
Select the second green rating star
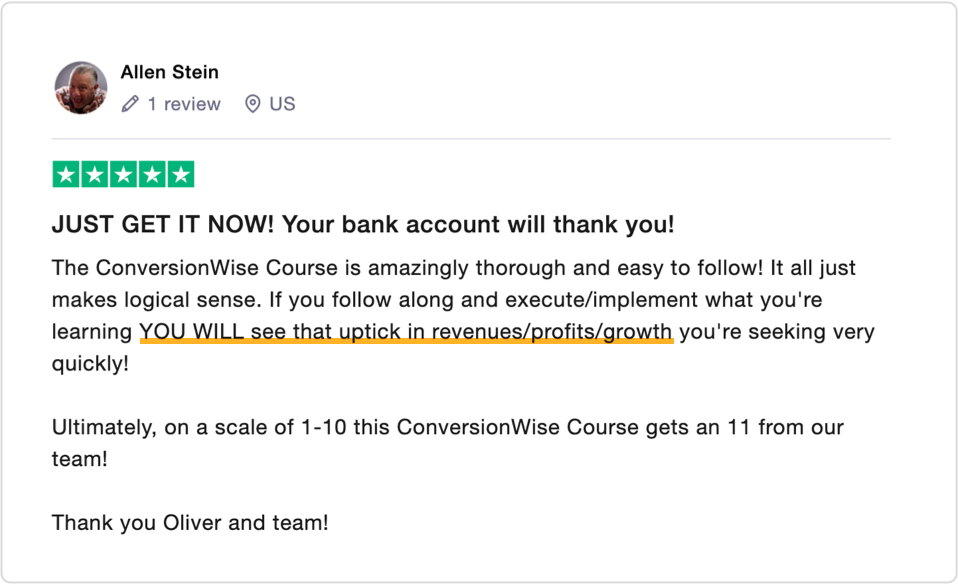click(94, 175)
